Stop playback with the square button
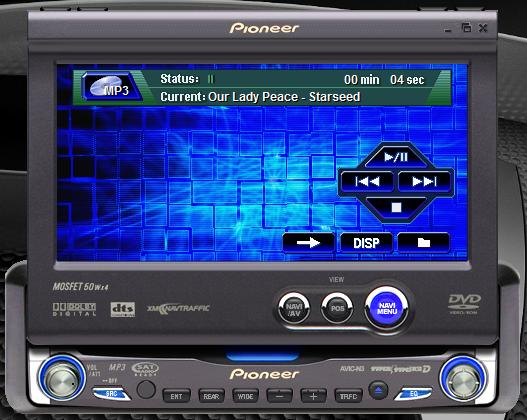Viewport: 527px width, 420px height. [x=396, y=207]
